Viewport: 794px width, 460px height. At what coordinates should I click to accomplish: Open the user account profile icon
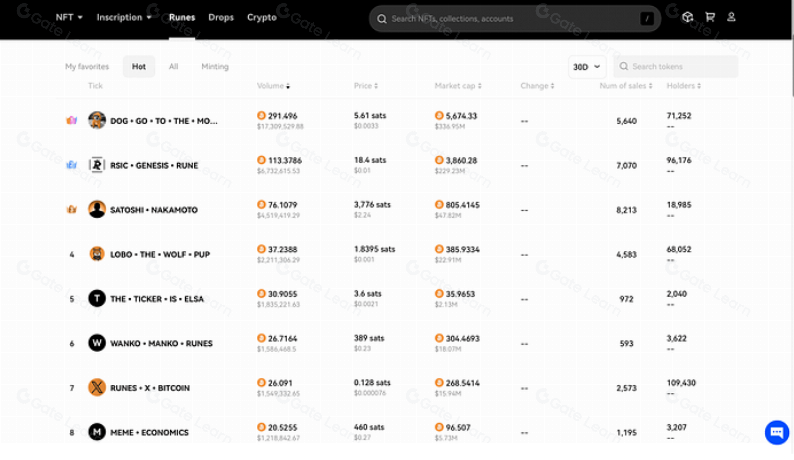click(732, 17)
